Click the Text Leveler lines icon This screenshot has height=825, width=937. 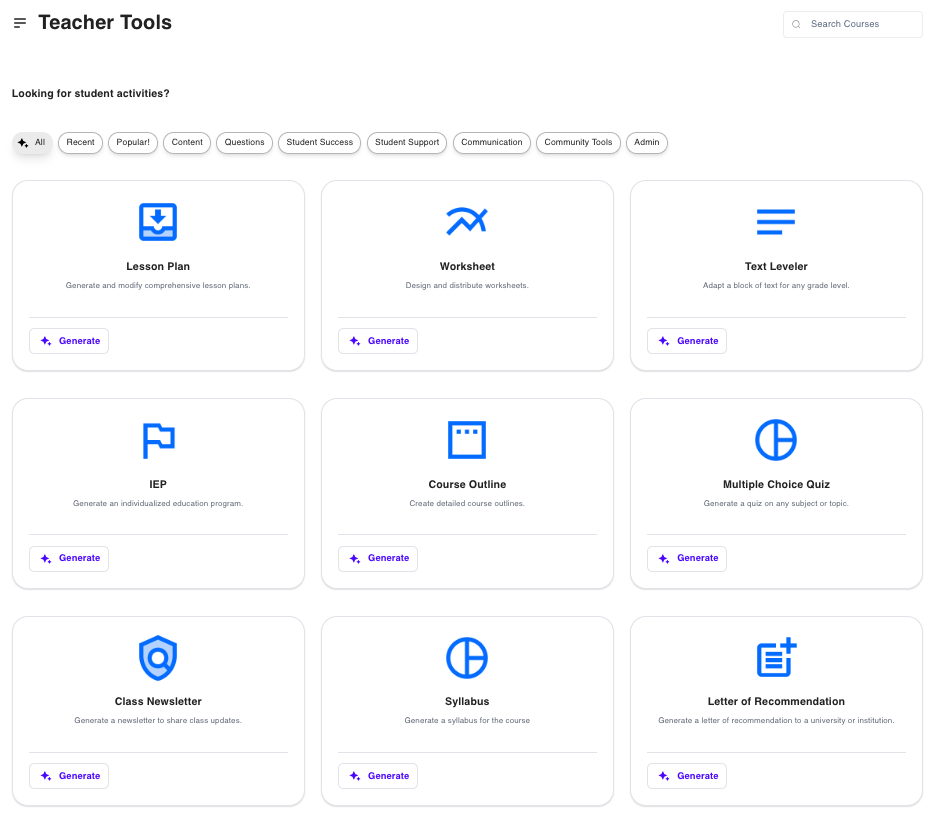click(776, 221)
